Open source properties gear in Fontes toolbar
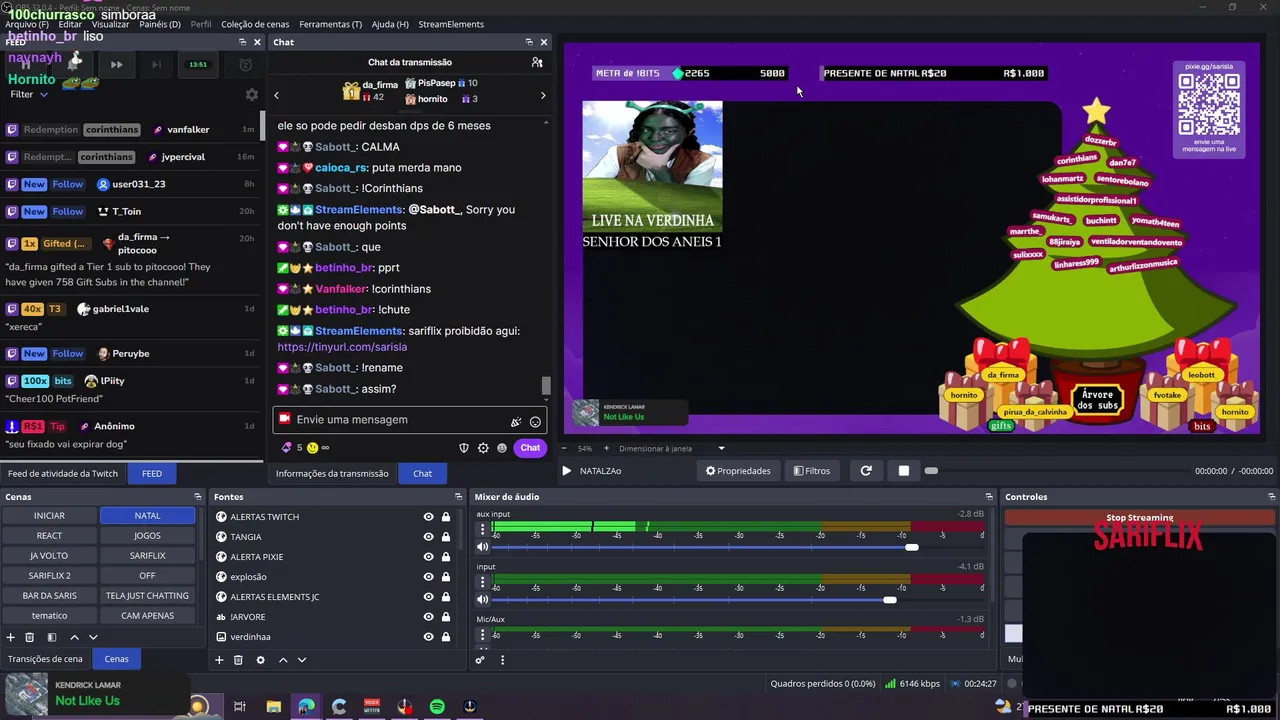Viewport: 1280px width, 720px height. click(x=260, y=660)
